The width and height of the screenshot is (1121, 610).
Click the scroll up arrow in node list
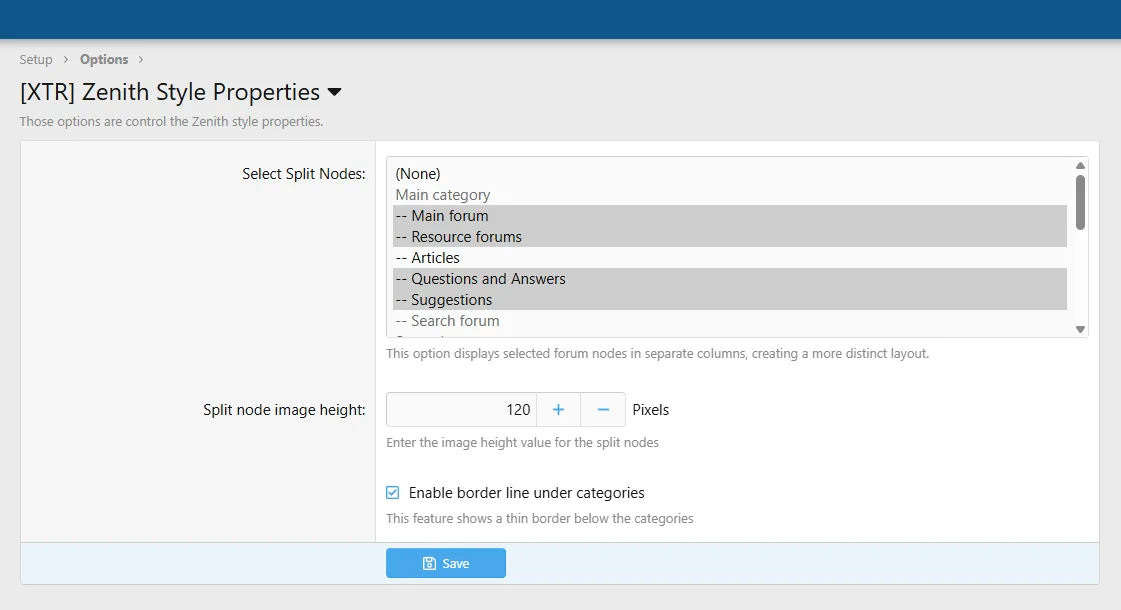1080,165
